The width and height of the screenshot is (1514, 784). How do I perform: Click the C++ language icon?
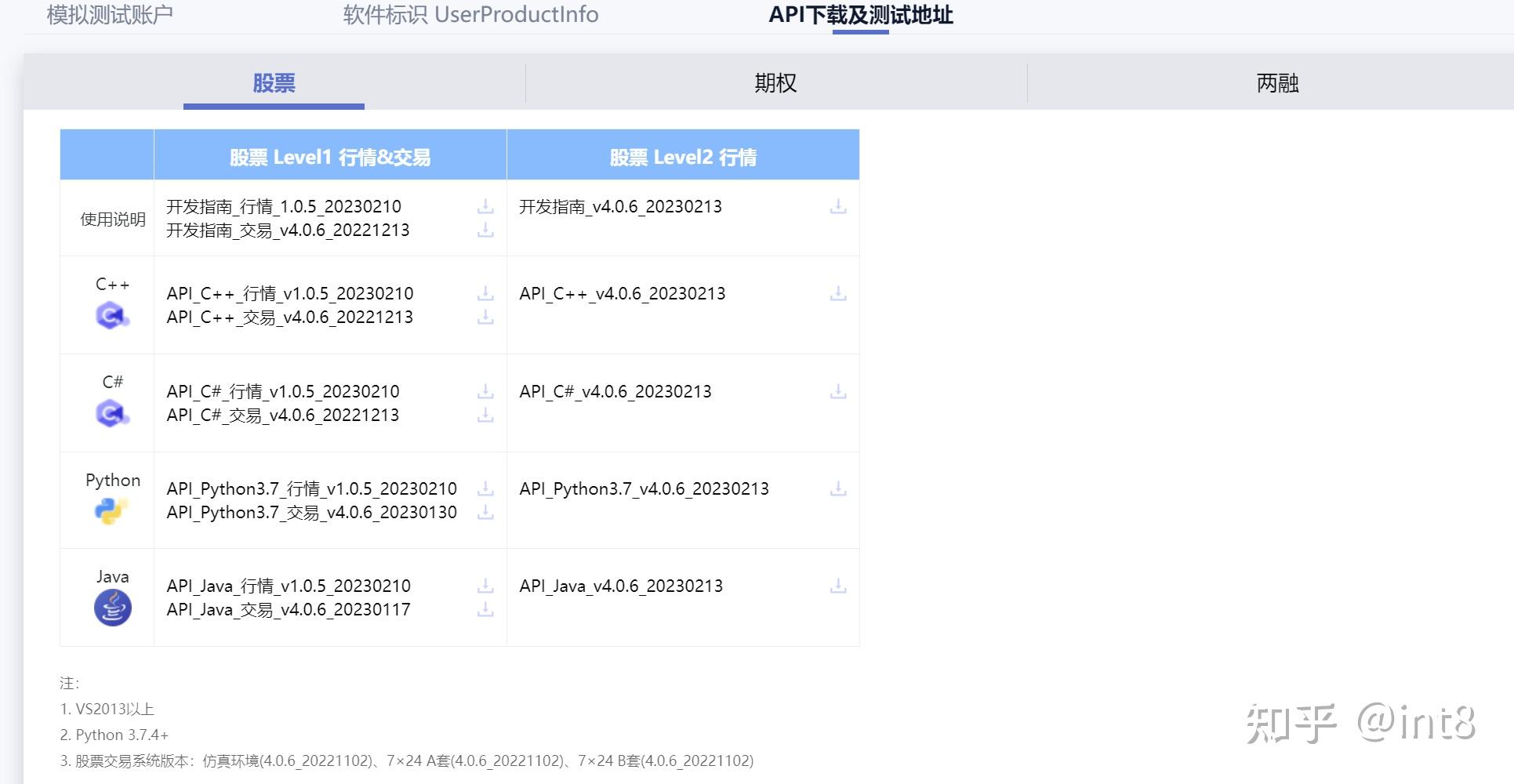pos(110,316)
